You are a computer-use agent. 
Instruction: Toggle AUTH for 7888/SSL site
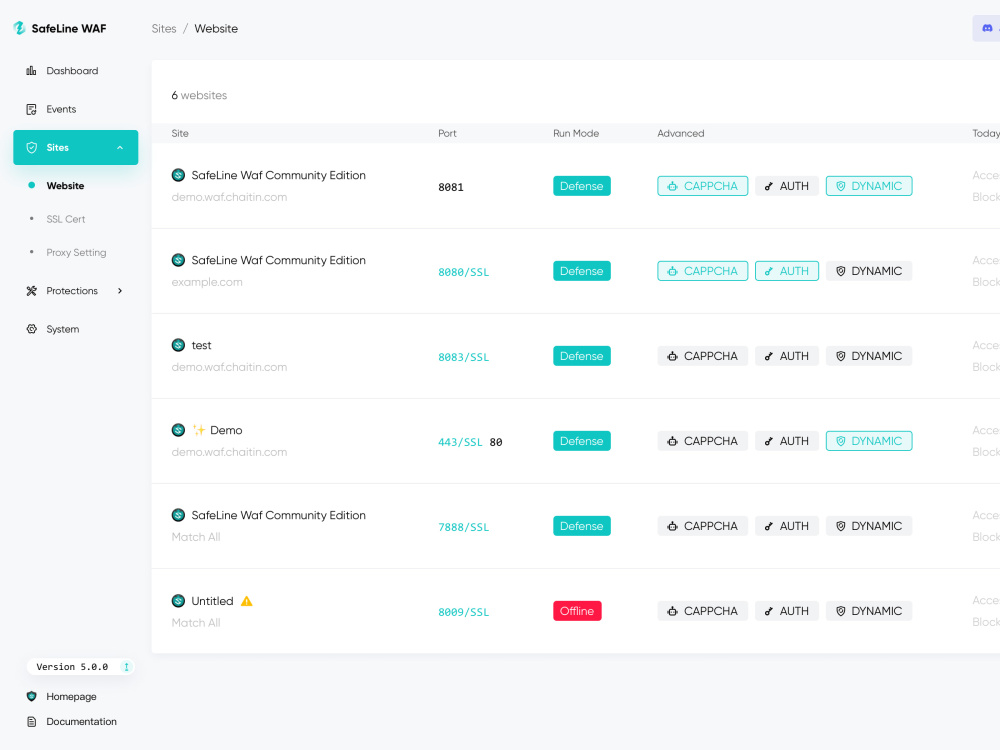tap(787, 526)
